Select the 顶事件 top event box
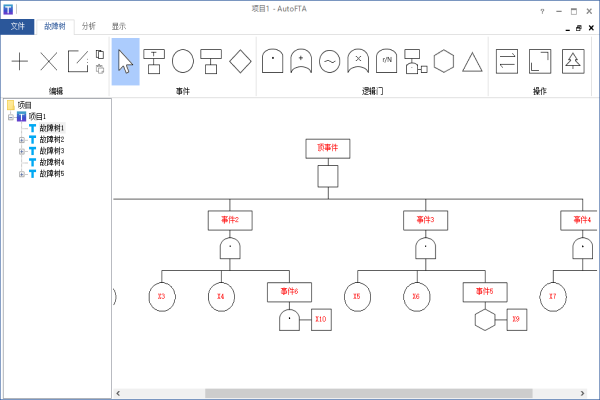Viewport: 600px width, 400px height. click(x=328, y=149)
